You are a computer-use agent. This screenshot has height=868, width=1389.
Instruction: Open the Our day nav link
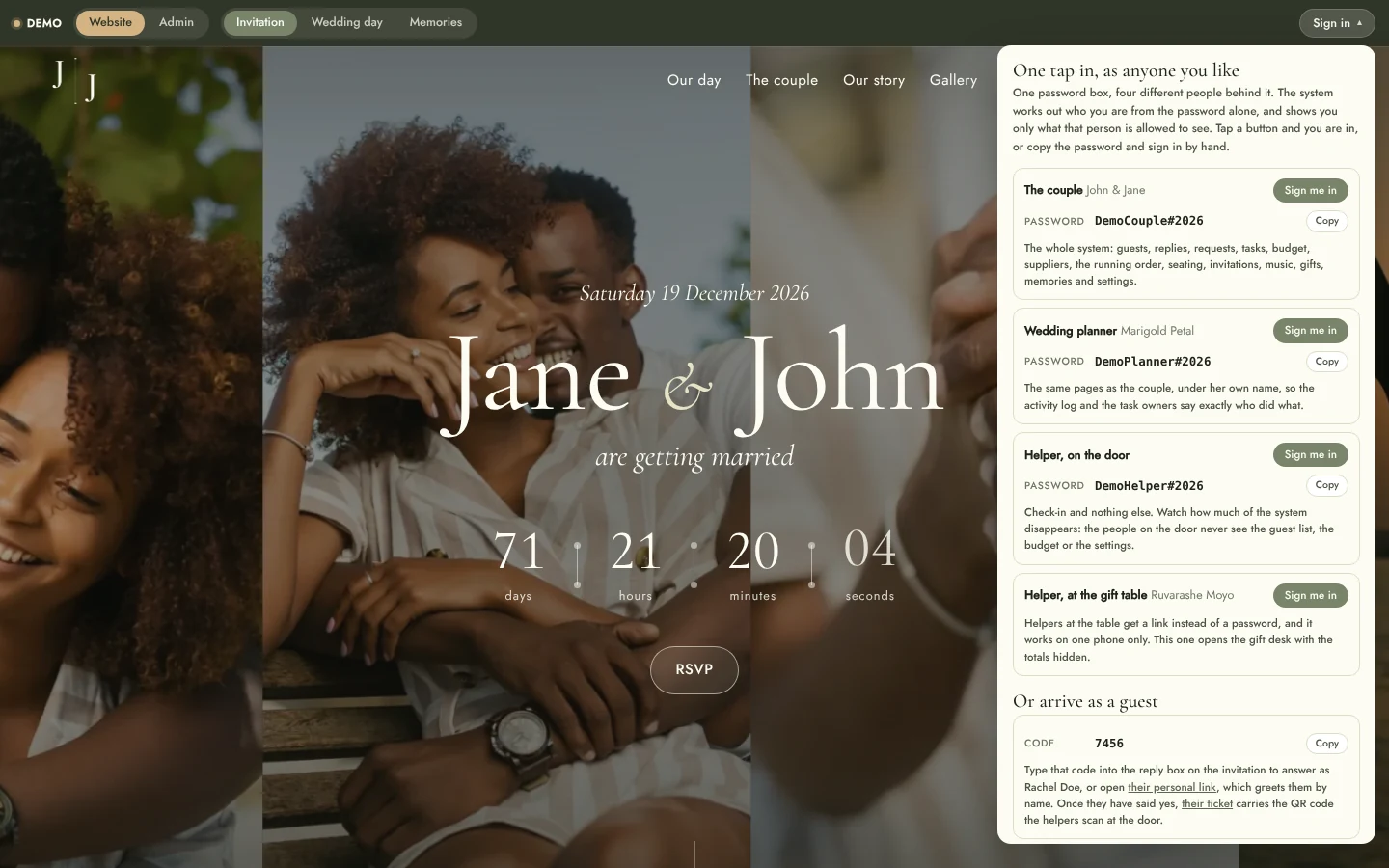coord(694,80)
